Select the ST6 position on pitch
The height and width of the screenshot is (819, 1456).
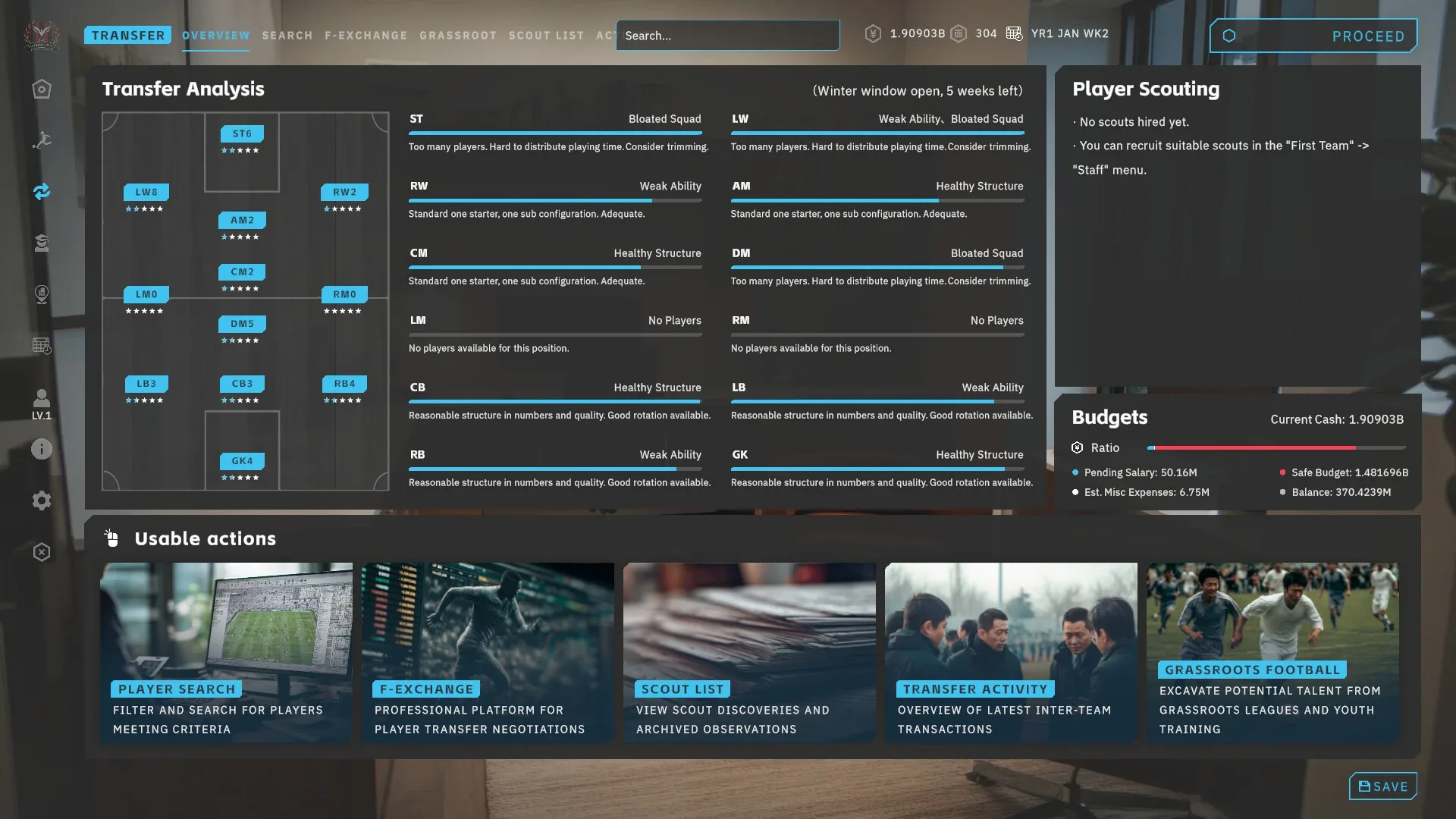(242, 134)
